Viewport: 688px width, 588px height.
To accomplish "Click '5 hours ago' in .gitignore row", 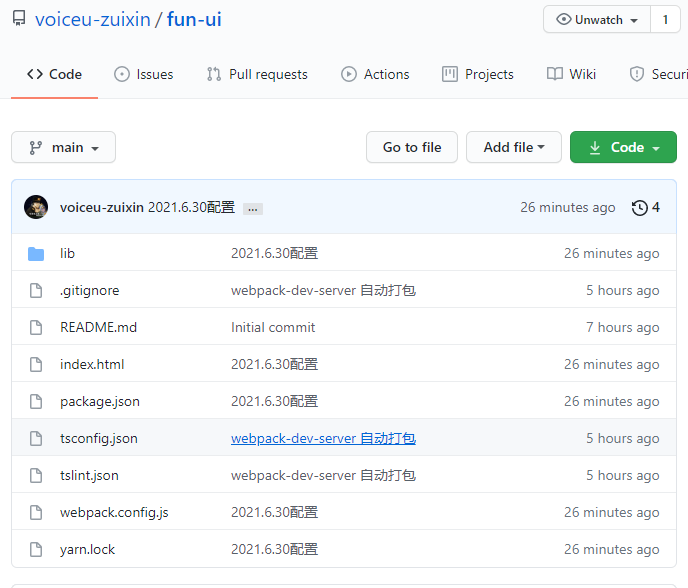I will click(623, 290).
